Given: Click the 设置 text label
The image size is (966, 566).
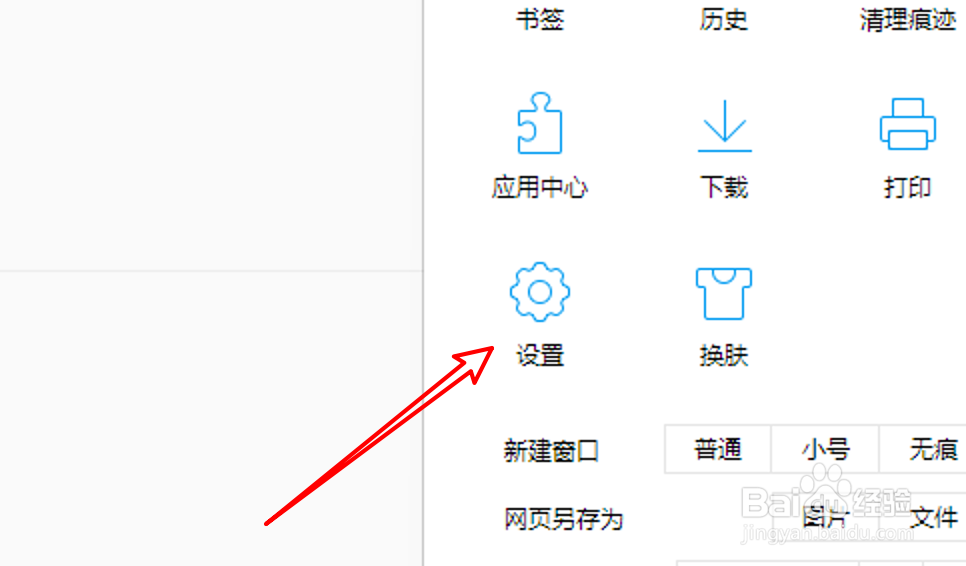Looking at the screenshot, I should [540, 355].
